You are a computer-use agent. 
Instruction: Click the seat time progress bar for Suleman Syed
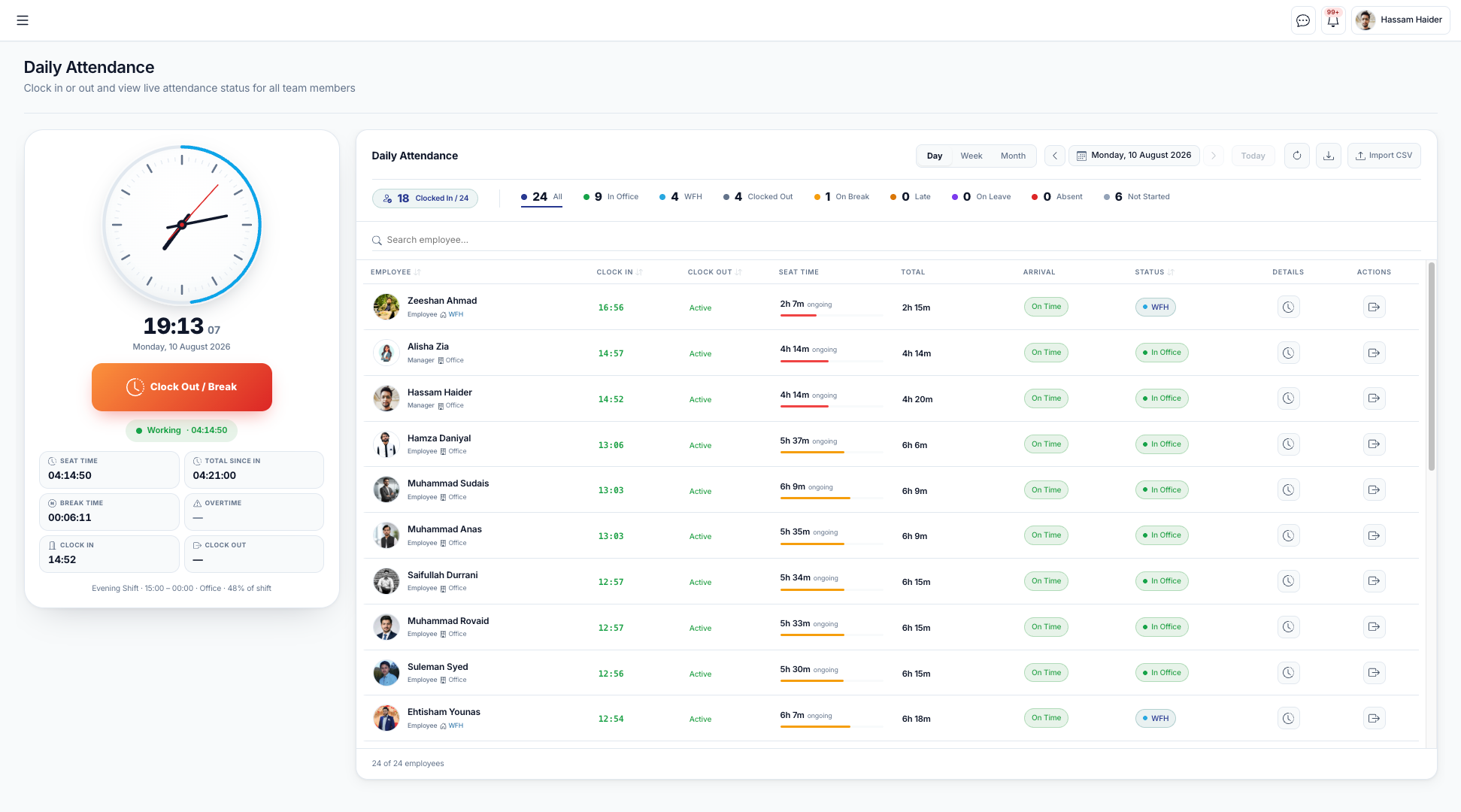coord(831,680)
